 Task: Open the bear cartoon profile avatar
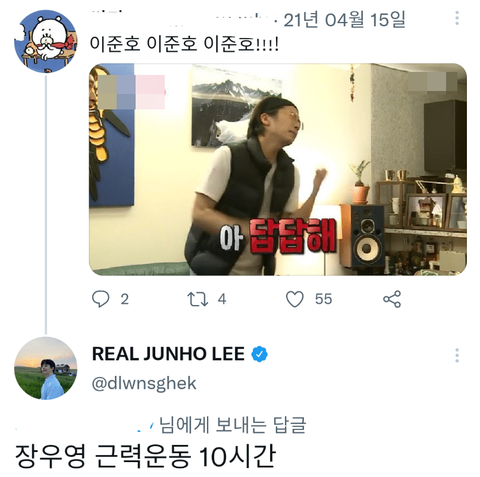(x=45, y=41)
